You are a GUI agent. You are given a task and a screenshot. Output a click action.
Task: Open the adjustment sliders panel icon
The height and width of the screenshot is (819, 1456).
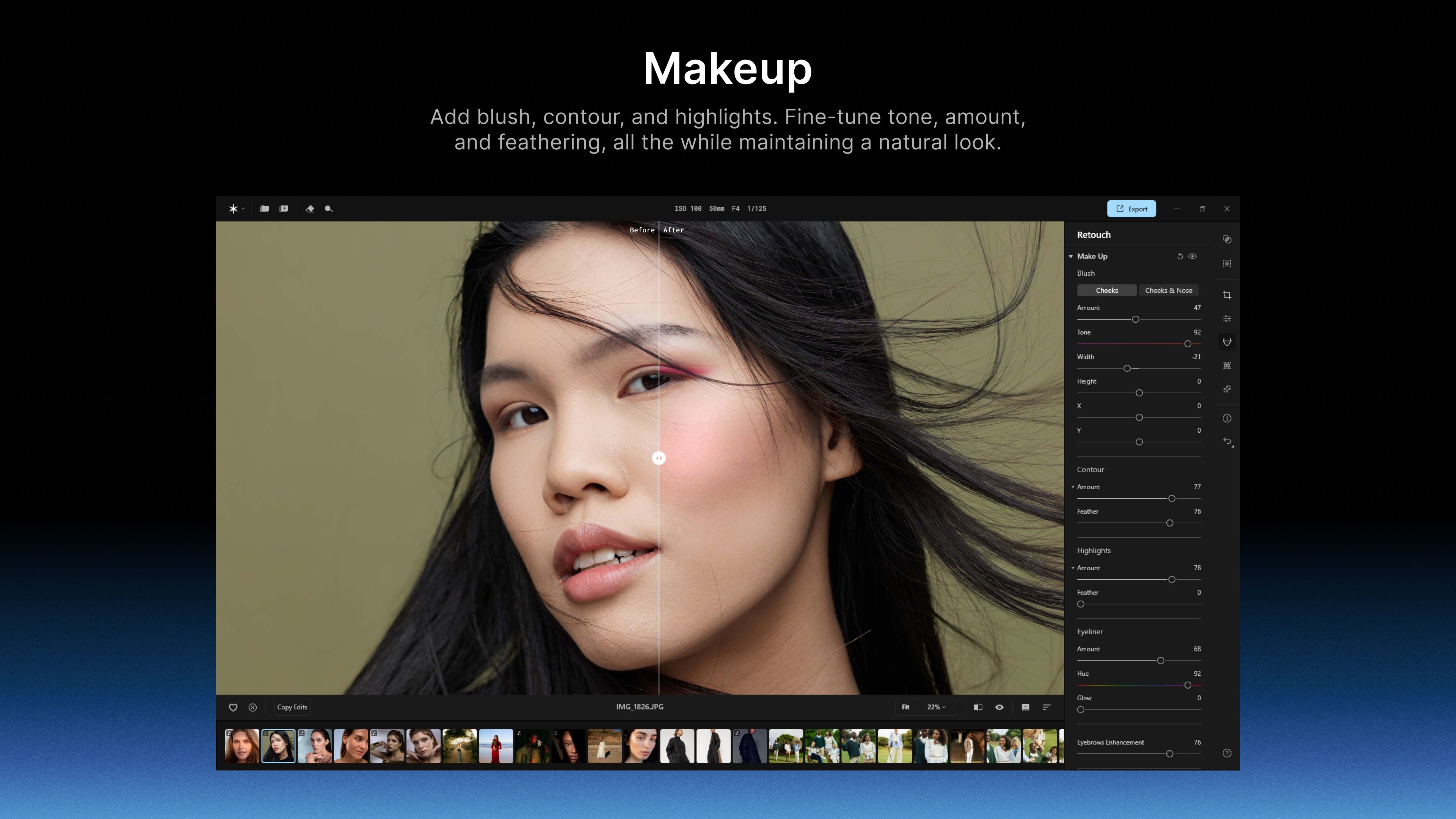click(1227, 319)
